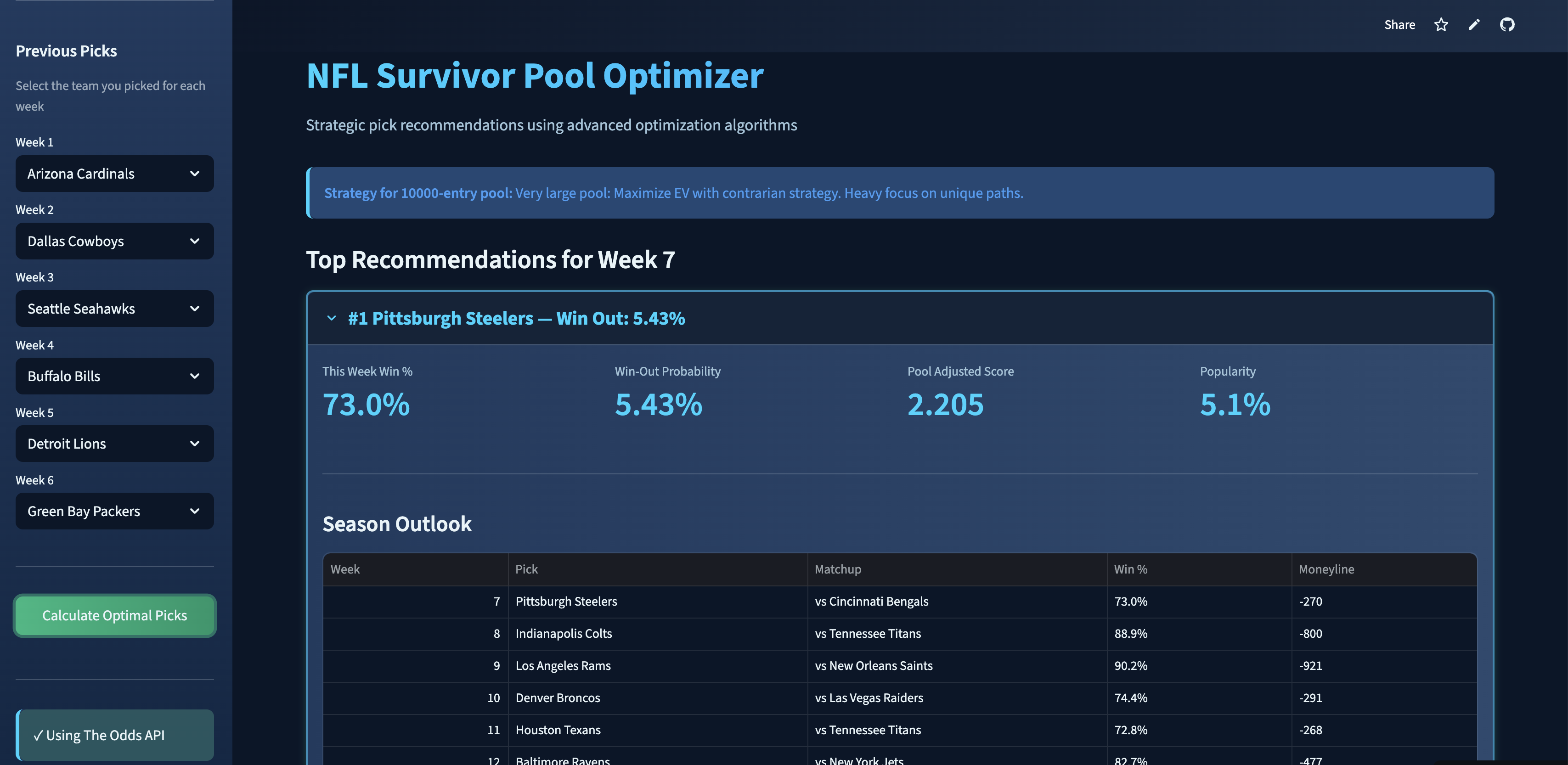Image resolution: width=1568 pixels, height=765 pixels.
Task: Click the NFL Survivor Pool Optimizer title
Action: (x=535, y=75)
